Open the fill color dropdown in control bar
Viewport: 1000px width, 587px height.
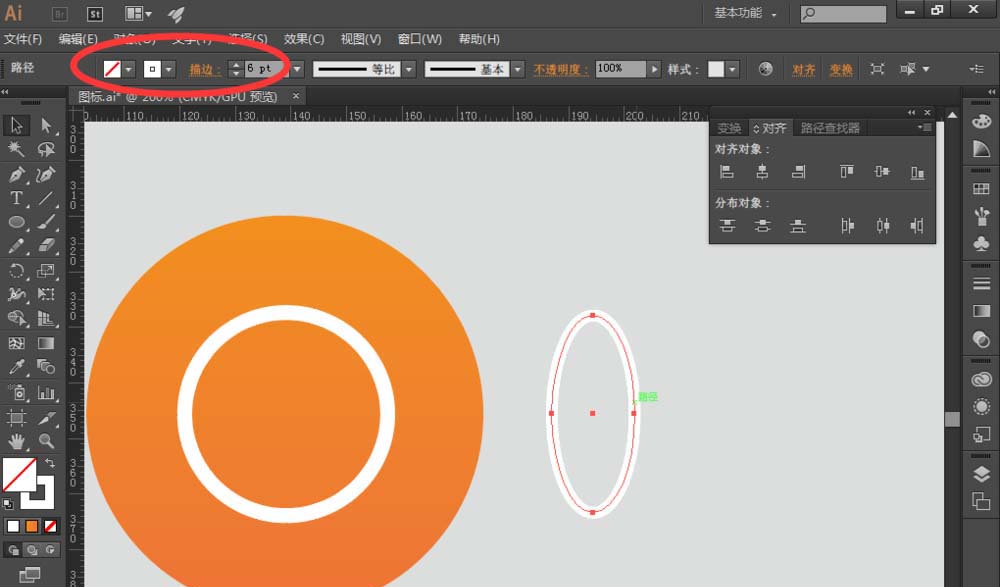[x=129, y=69]
